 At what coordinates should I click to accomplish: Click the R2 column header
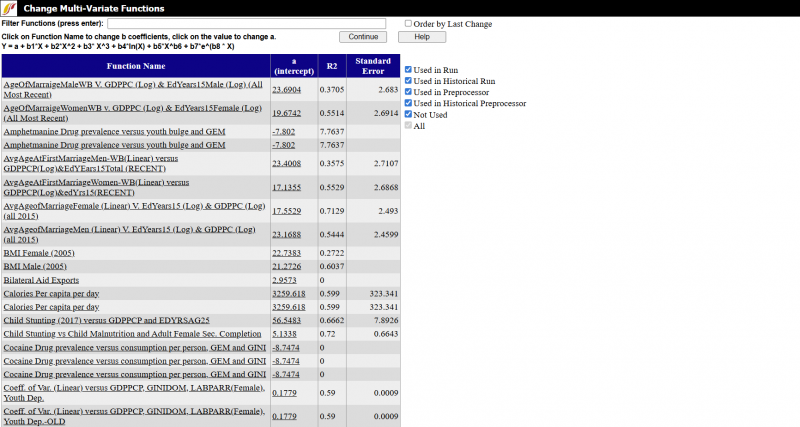coord(331,66)
